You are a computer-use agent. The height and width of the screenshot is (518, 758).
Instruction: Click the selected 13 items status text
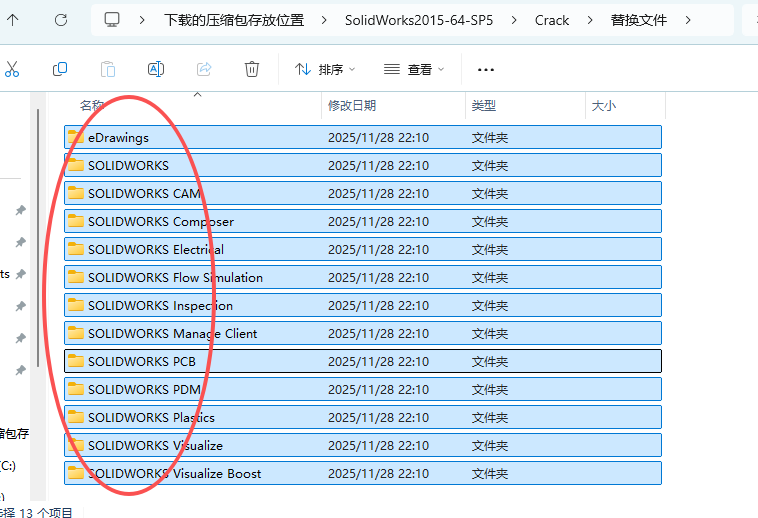36,512
